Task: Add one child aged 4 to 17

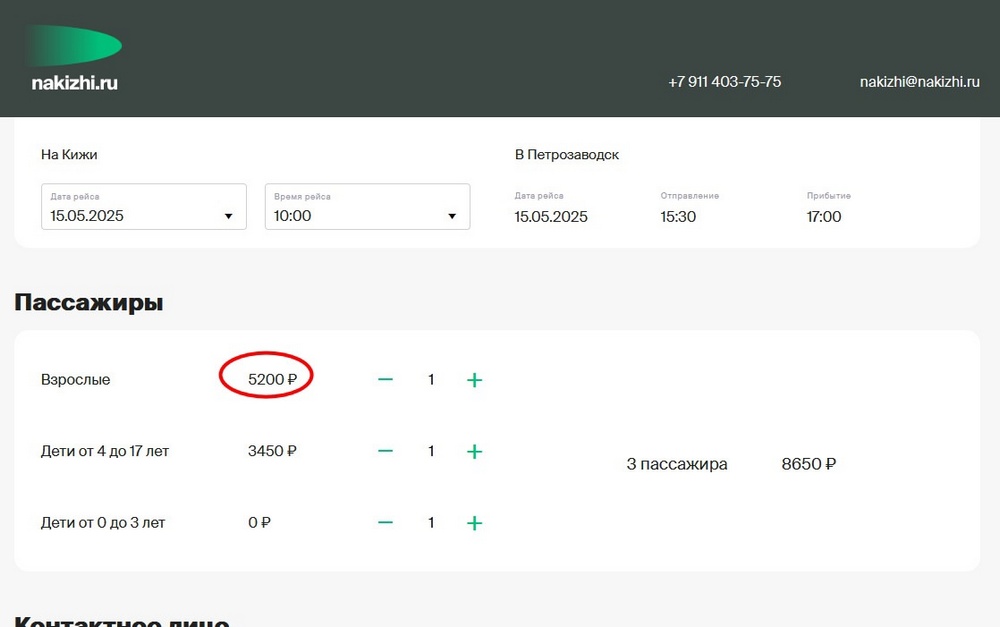Action: (474, 452)
